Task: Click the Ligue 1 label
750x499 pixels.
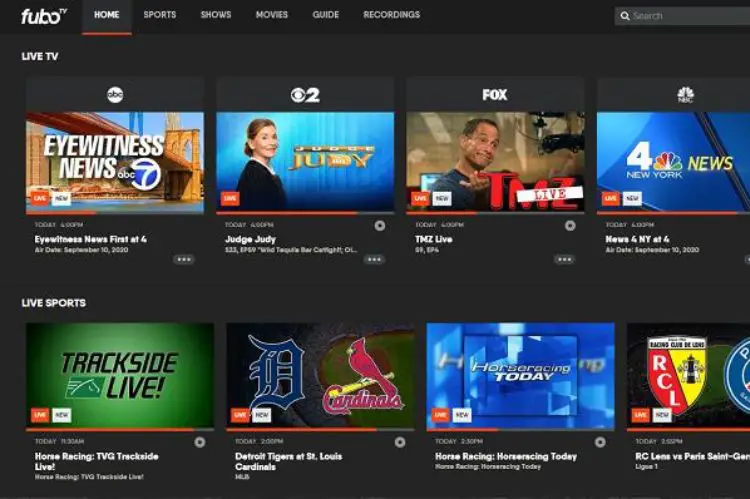Action: 646,466
